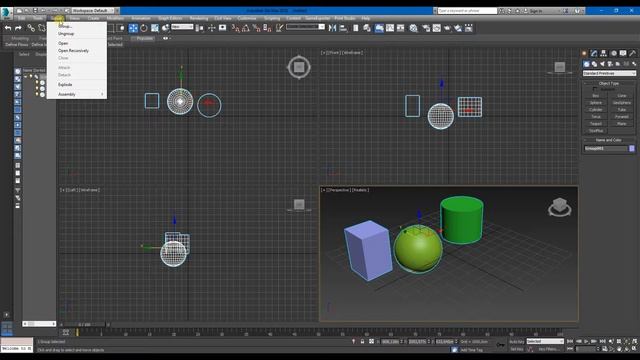Activate the Select and Rotate tool
The width and height of the screenshot is (640, 360).
(144, 28)
